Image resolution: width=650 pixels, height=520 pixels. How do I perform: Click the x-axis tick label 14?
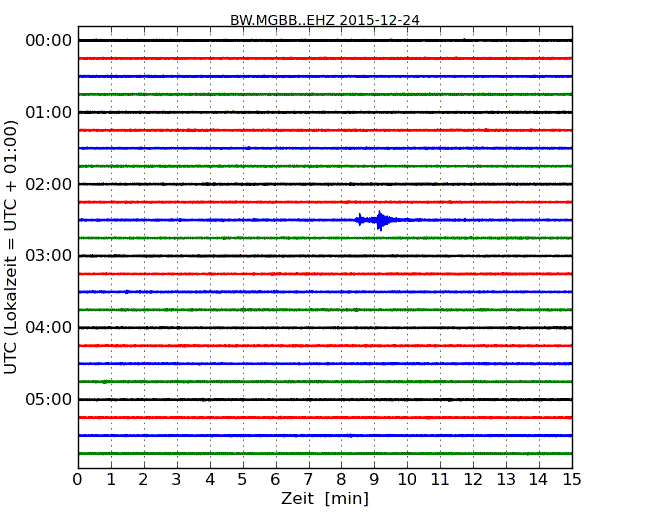538,480
